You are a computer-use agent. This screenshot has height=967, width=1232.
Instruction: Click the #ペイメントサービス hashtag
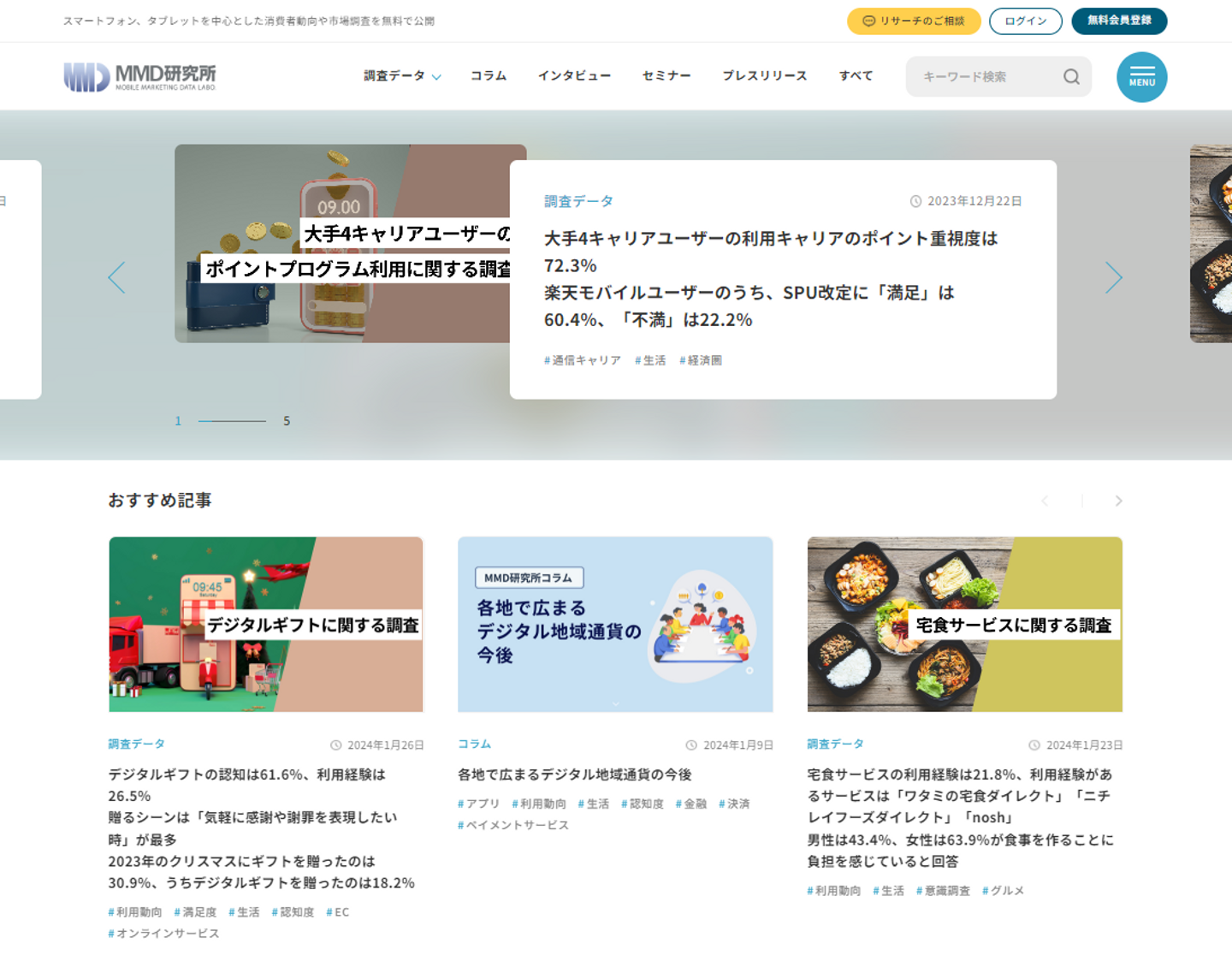click(x=513, y=825)
